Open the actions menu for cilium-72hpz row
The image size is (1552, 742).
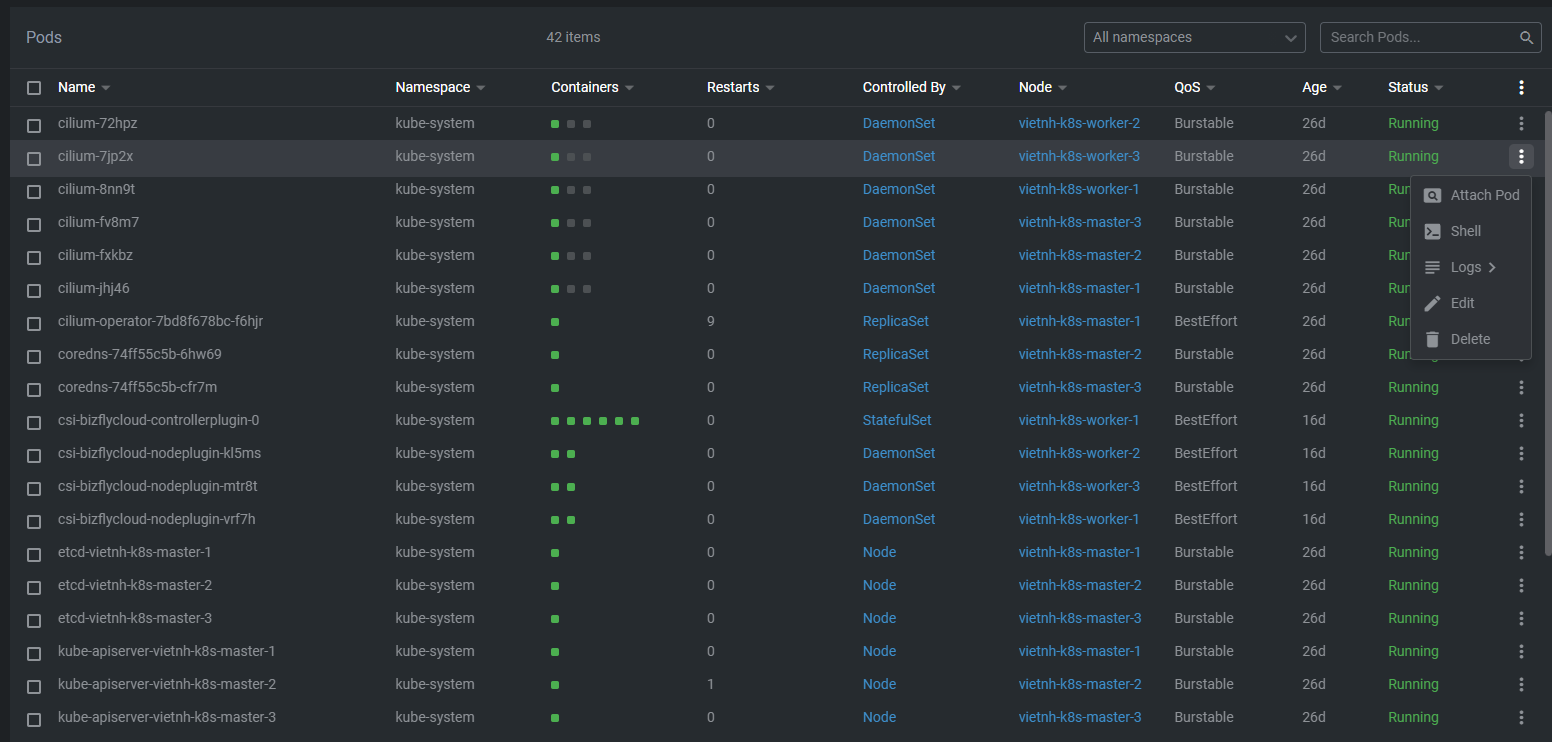(1521, 124)
